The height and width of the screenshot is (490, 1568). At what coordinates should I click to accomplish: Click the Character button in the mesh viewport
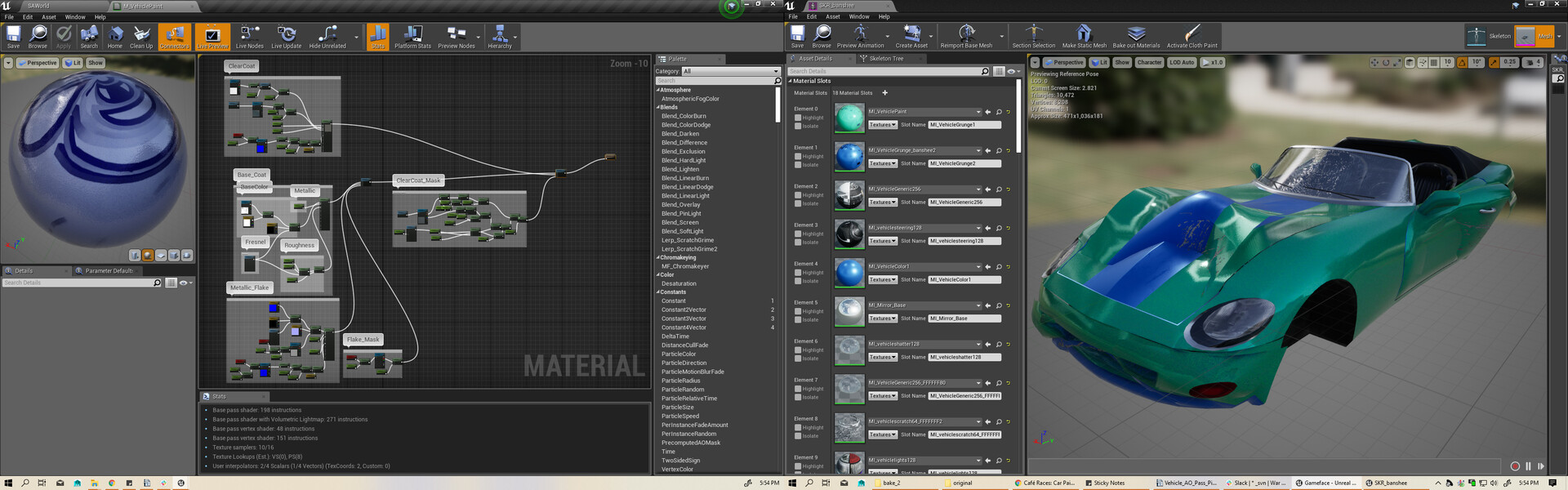(1149, 62)
